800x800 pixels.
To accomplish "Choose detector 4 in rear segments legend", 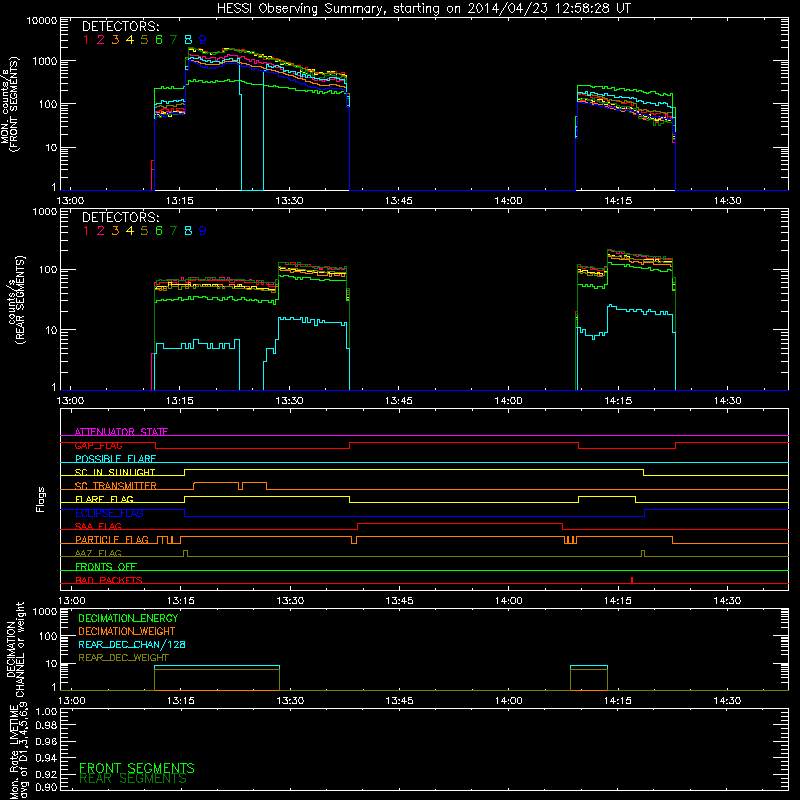I will (x=130, y=231).
